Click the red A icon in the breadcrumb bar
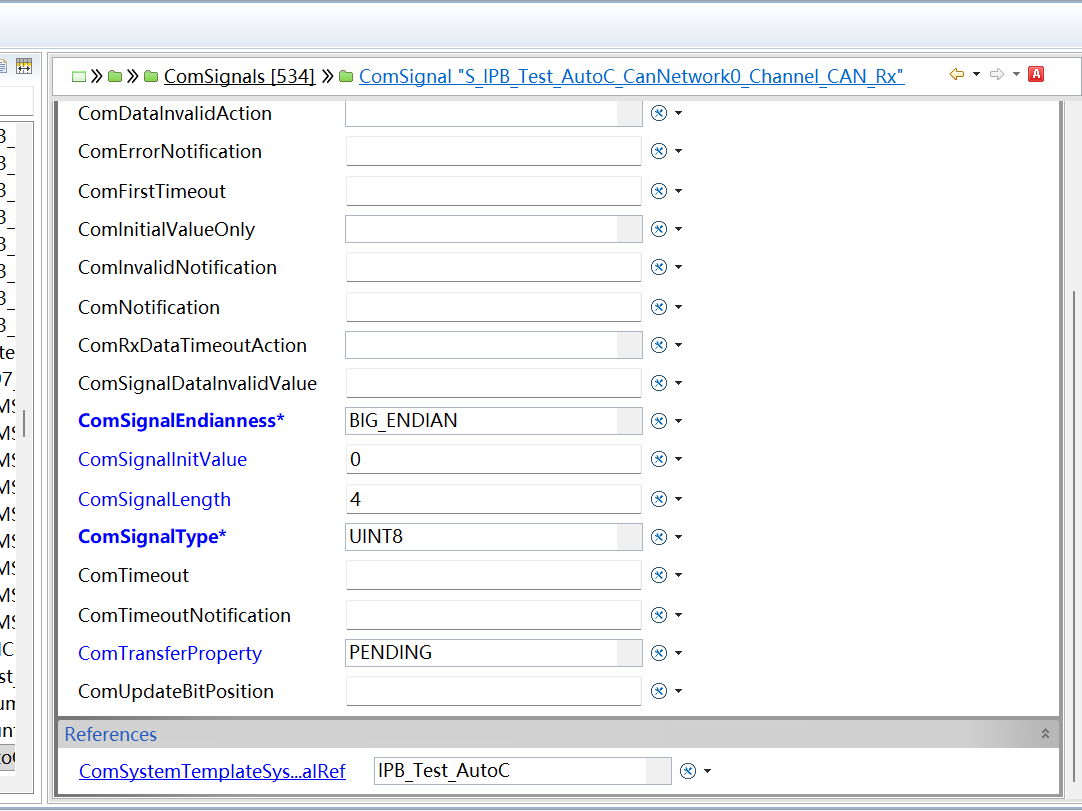The width and height of the screenshot is (1082, 811). tap(1036, 74)
